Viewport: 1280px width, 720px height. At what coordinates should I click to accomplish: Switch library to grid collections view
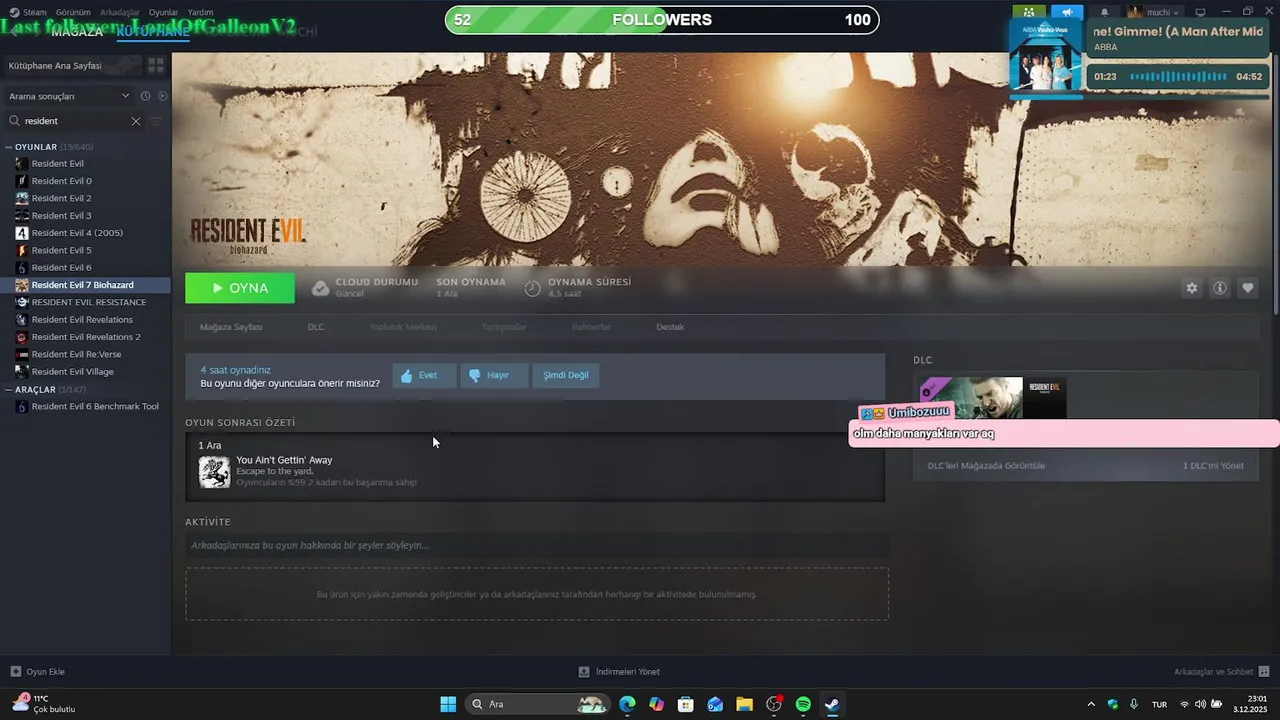156,65
